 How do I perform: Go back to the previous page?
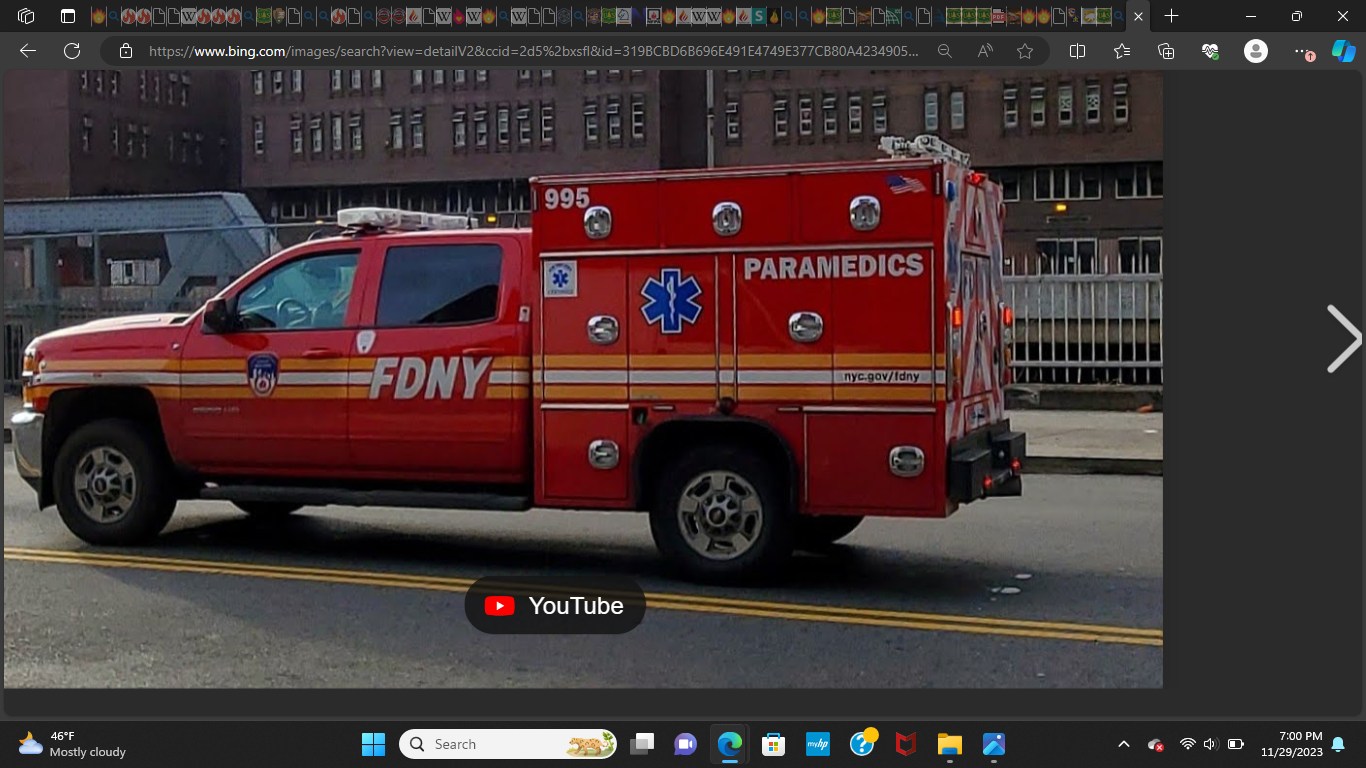(28, 51)
